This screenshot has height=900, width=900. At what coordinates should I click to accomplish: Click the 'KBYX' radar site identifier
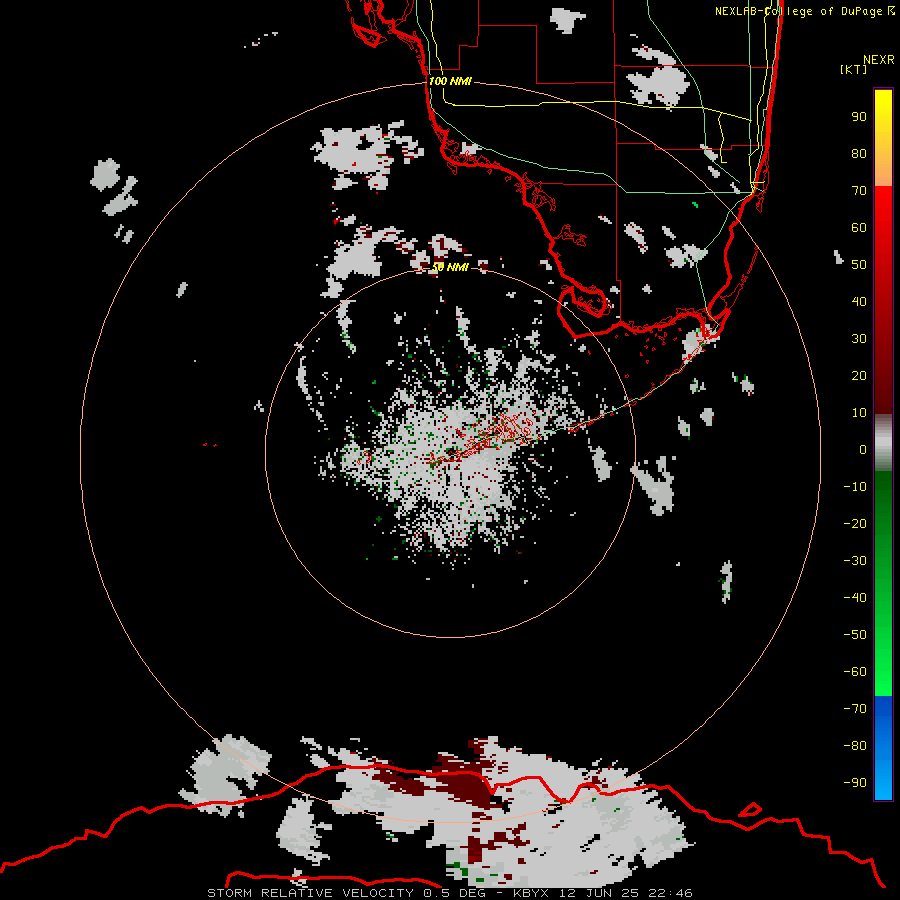pos(531,893)
